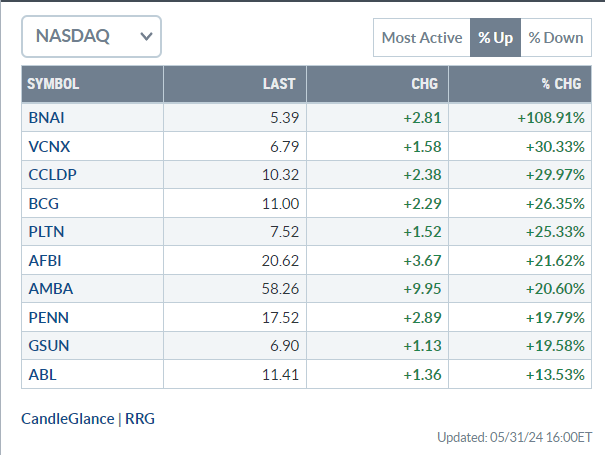View the BCG stock symbol
The width and height of the screenshot is (605, 455).
tap(43, 202)
